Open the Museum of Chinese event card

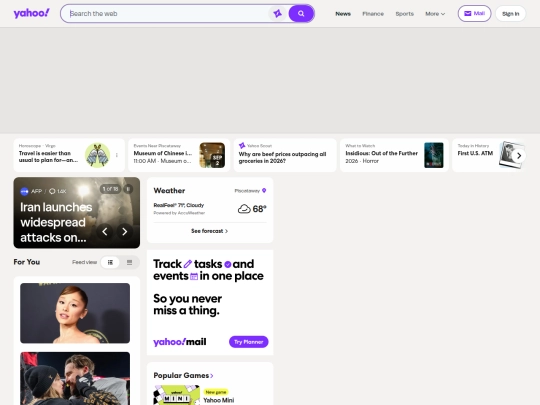coord(179,155)
